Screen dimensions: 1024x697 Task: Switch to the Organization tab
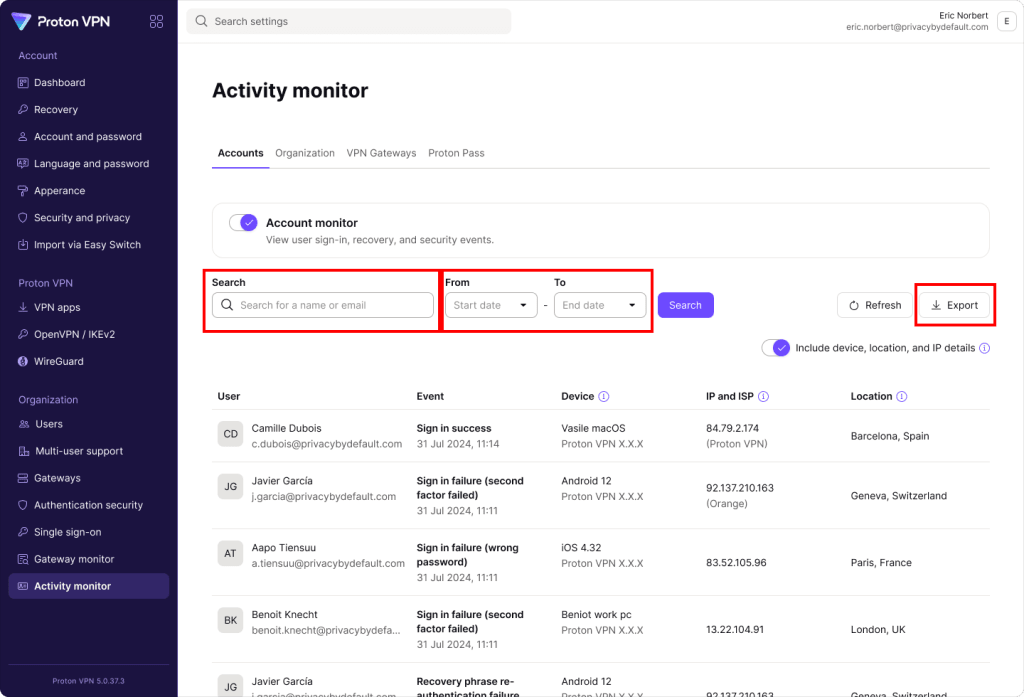[x=304, y=153]
